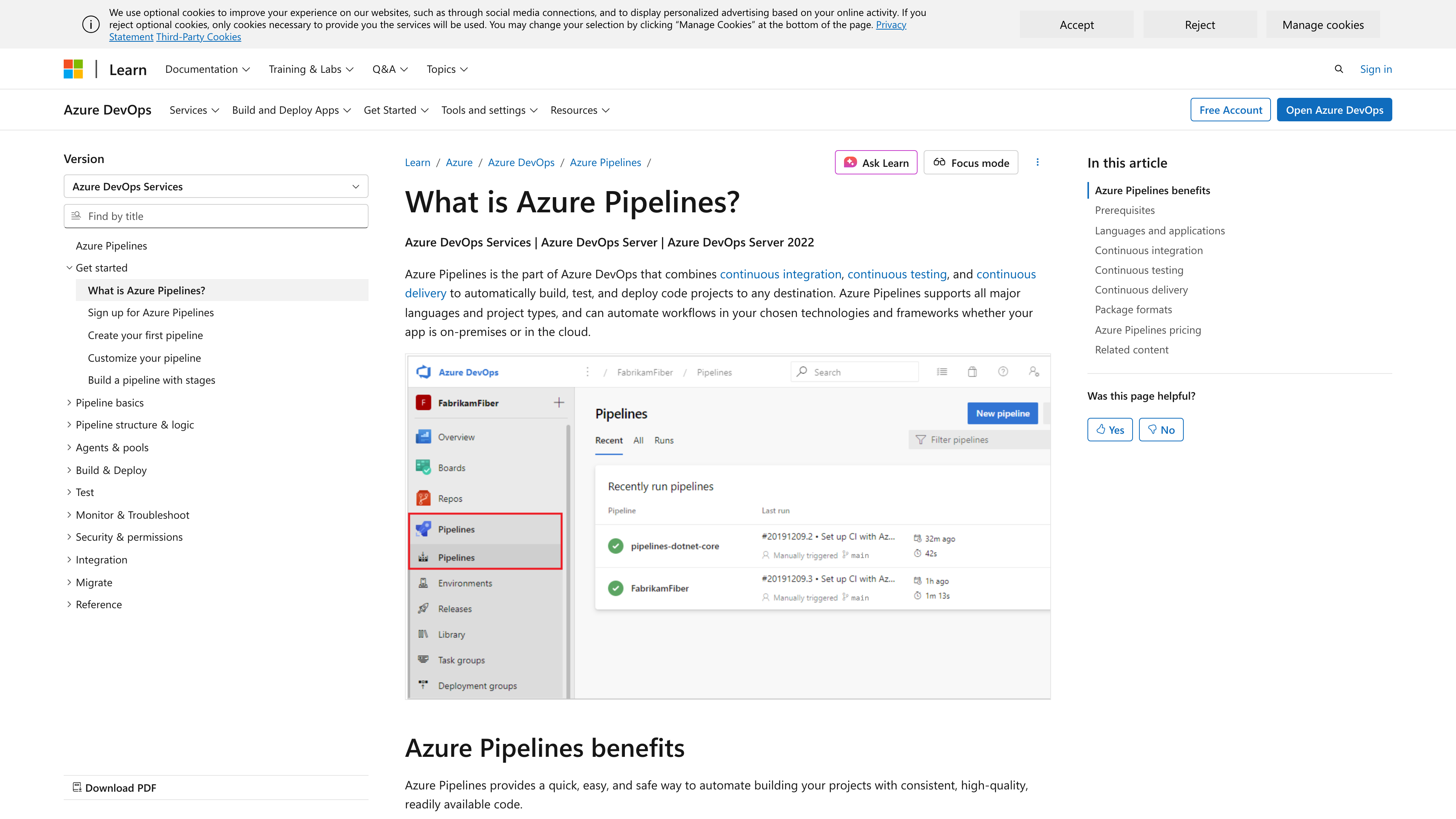Click the Microsoft logo
This screenshot has width=1456, height=819.
[74, 69]
